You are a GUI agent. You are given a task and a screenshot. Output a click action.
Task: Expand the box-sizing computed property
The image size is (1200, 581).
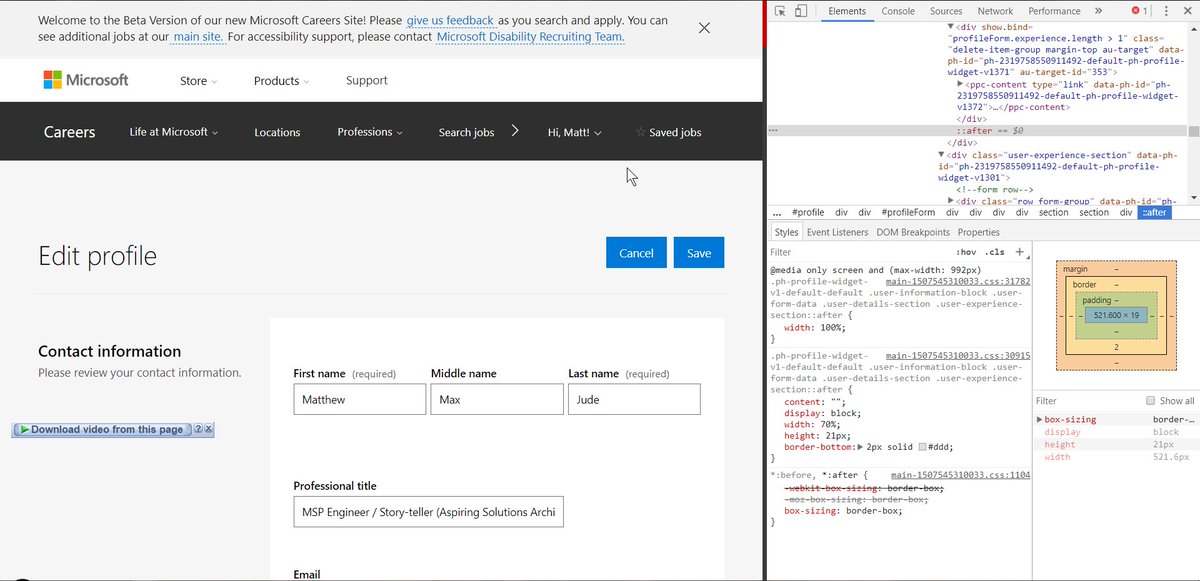[1039, 420]
